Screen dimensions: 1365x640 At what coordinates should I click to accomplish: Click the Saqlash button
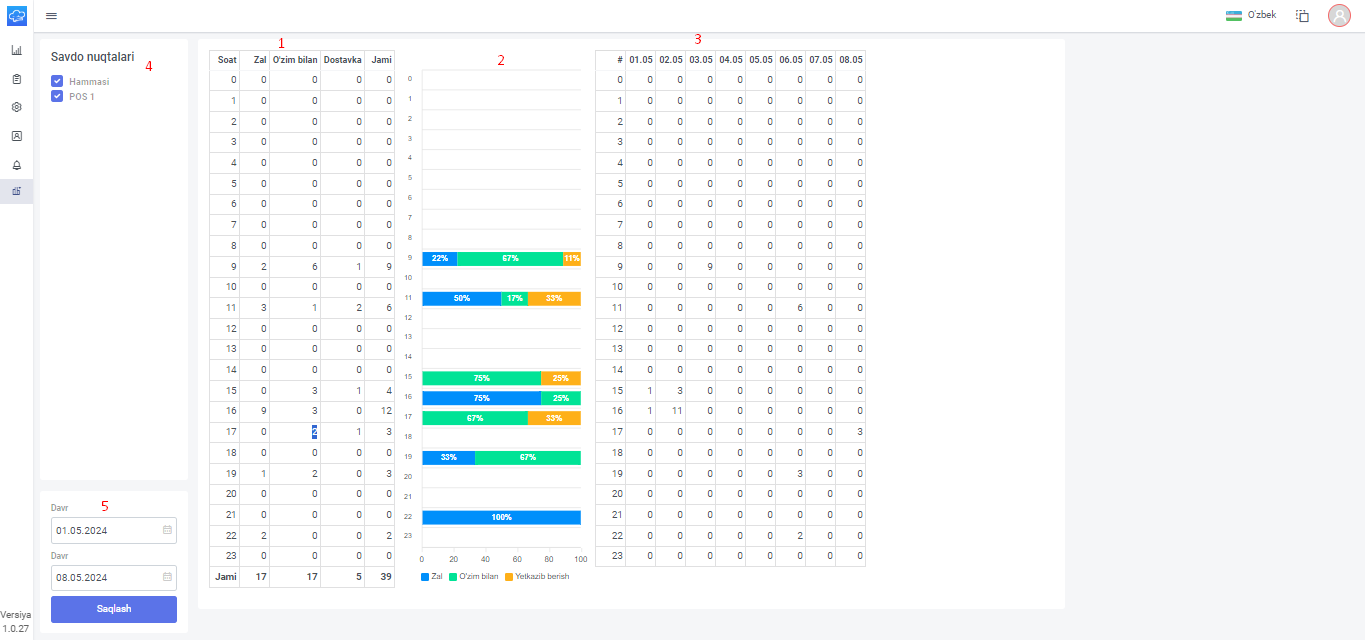click(114, 609)
